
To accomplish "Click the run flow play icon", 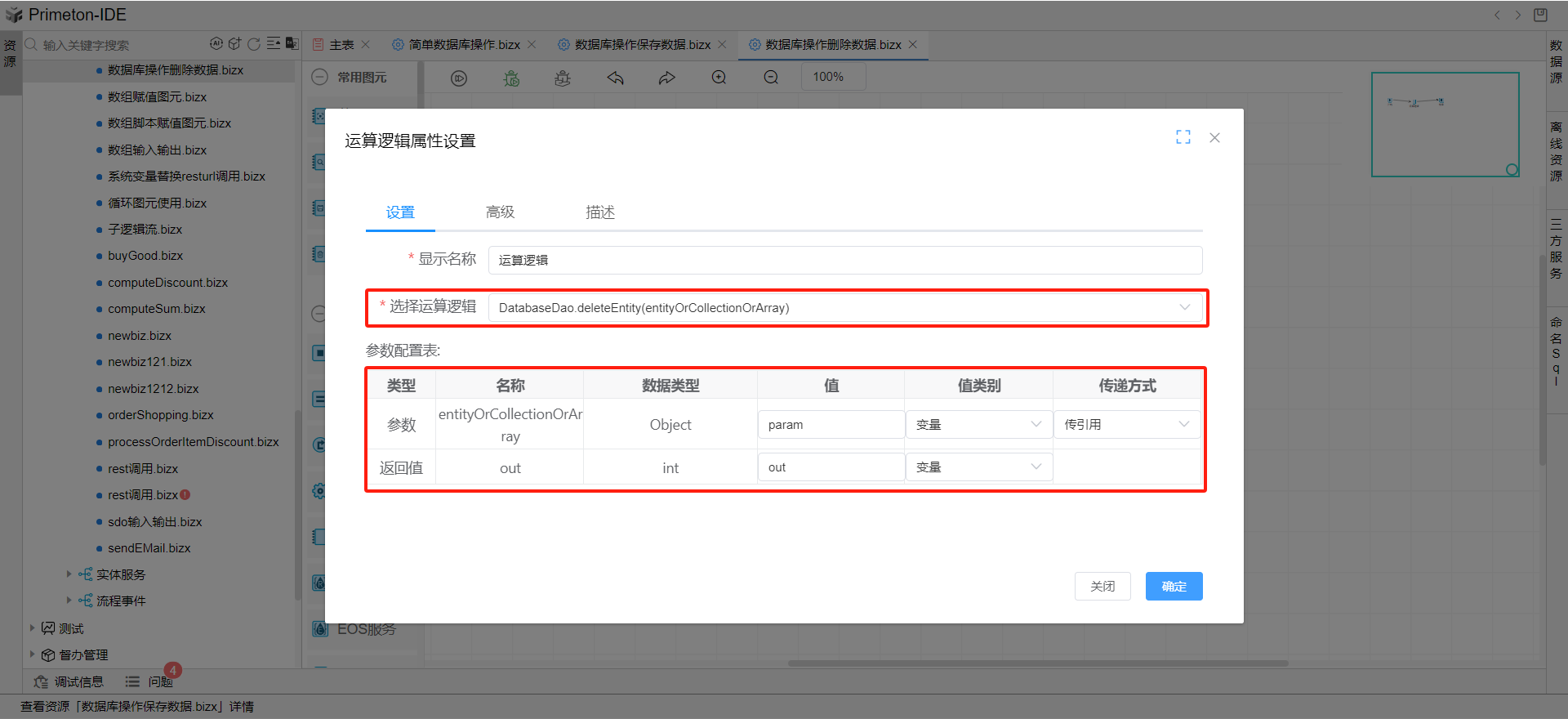I will click(459, 78).
